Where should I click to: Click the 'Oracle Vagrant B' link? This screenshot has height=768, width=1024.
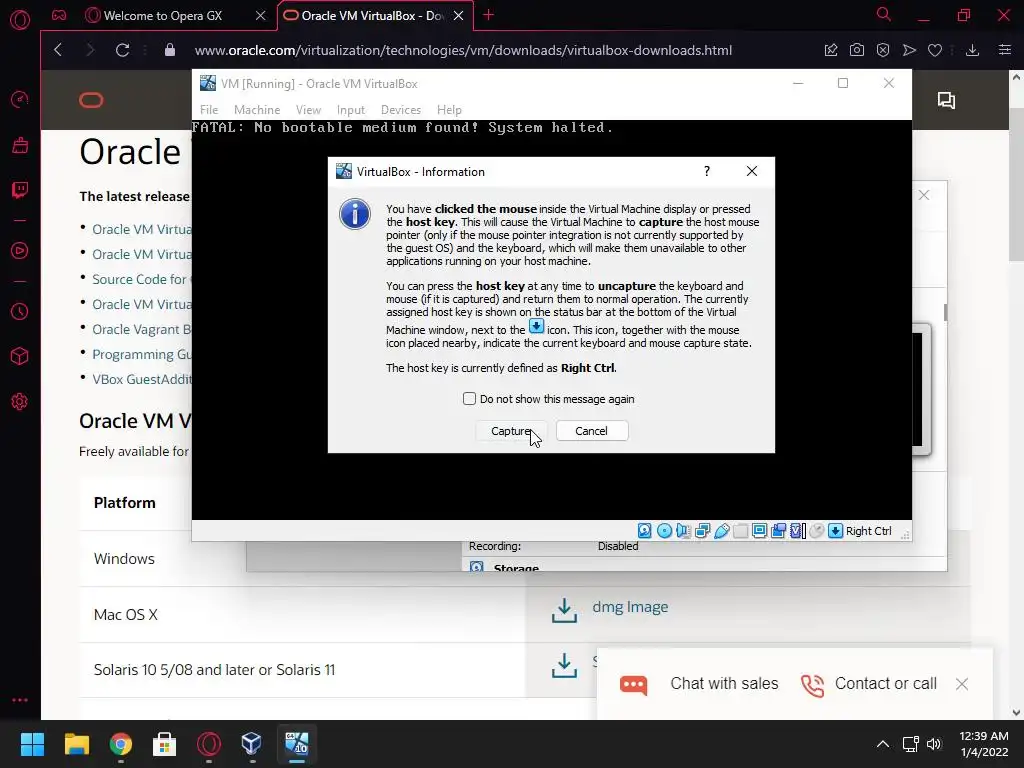click(141, 329)
